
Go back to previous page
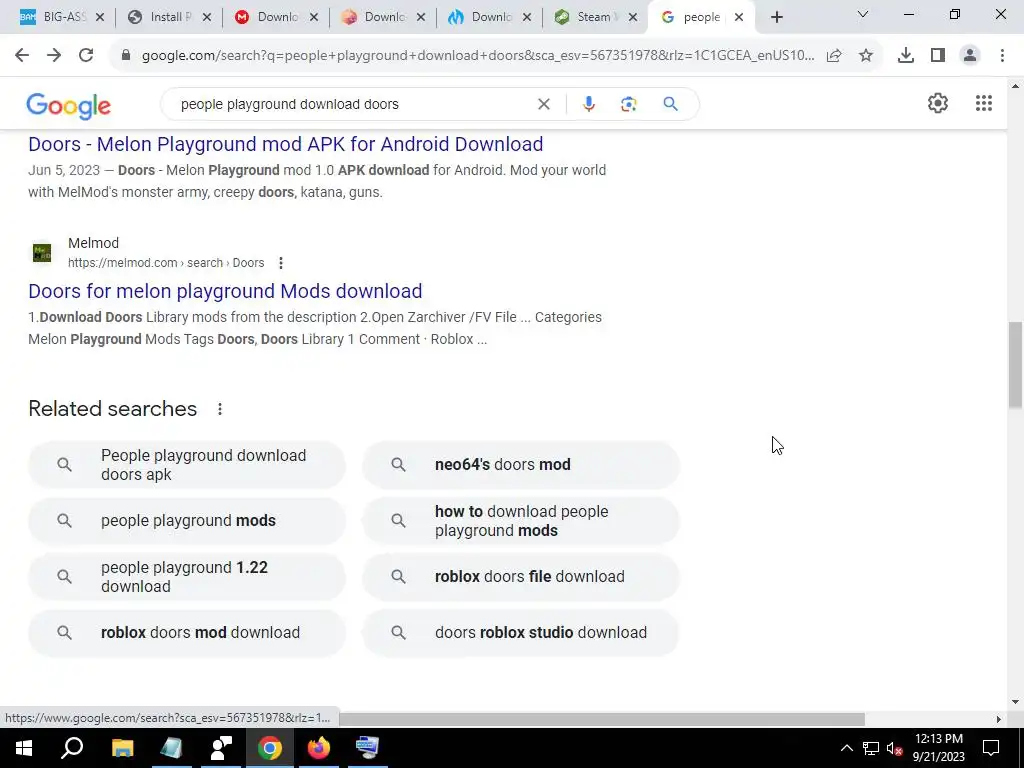pyautogui.click(x=22, y=56)
